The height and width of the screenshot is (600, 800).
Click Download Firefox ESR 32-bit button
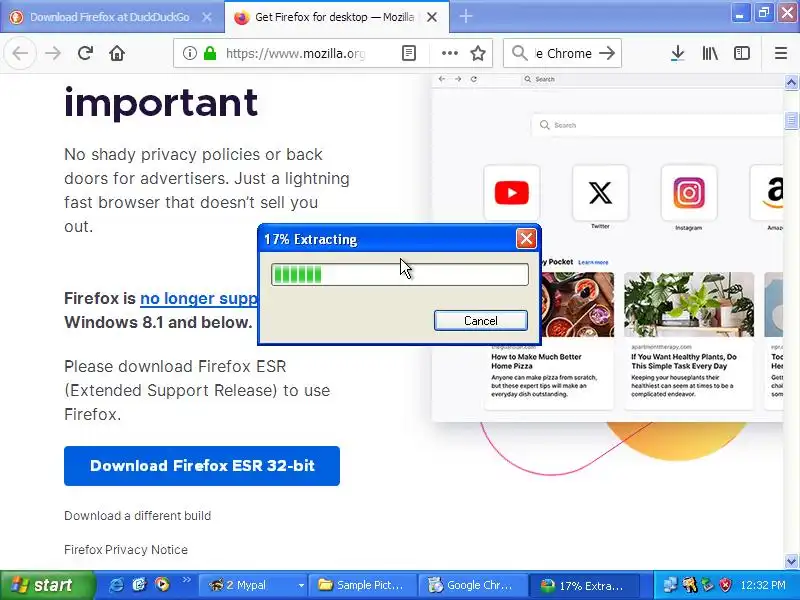point(202,466)
